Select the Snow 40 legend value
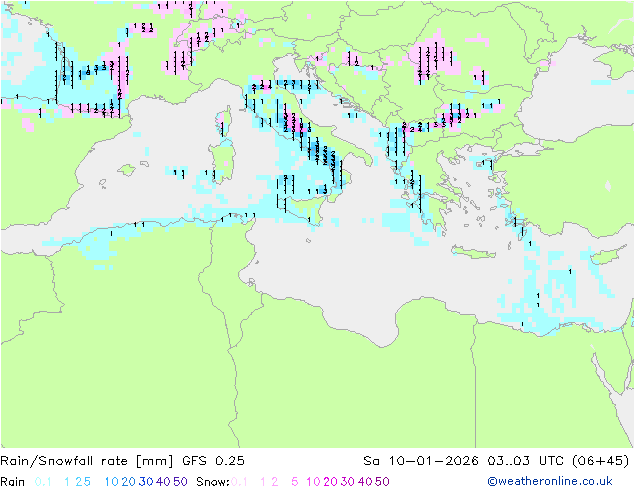 pos(365,482)
